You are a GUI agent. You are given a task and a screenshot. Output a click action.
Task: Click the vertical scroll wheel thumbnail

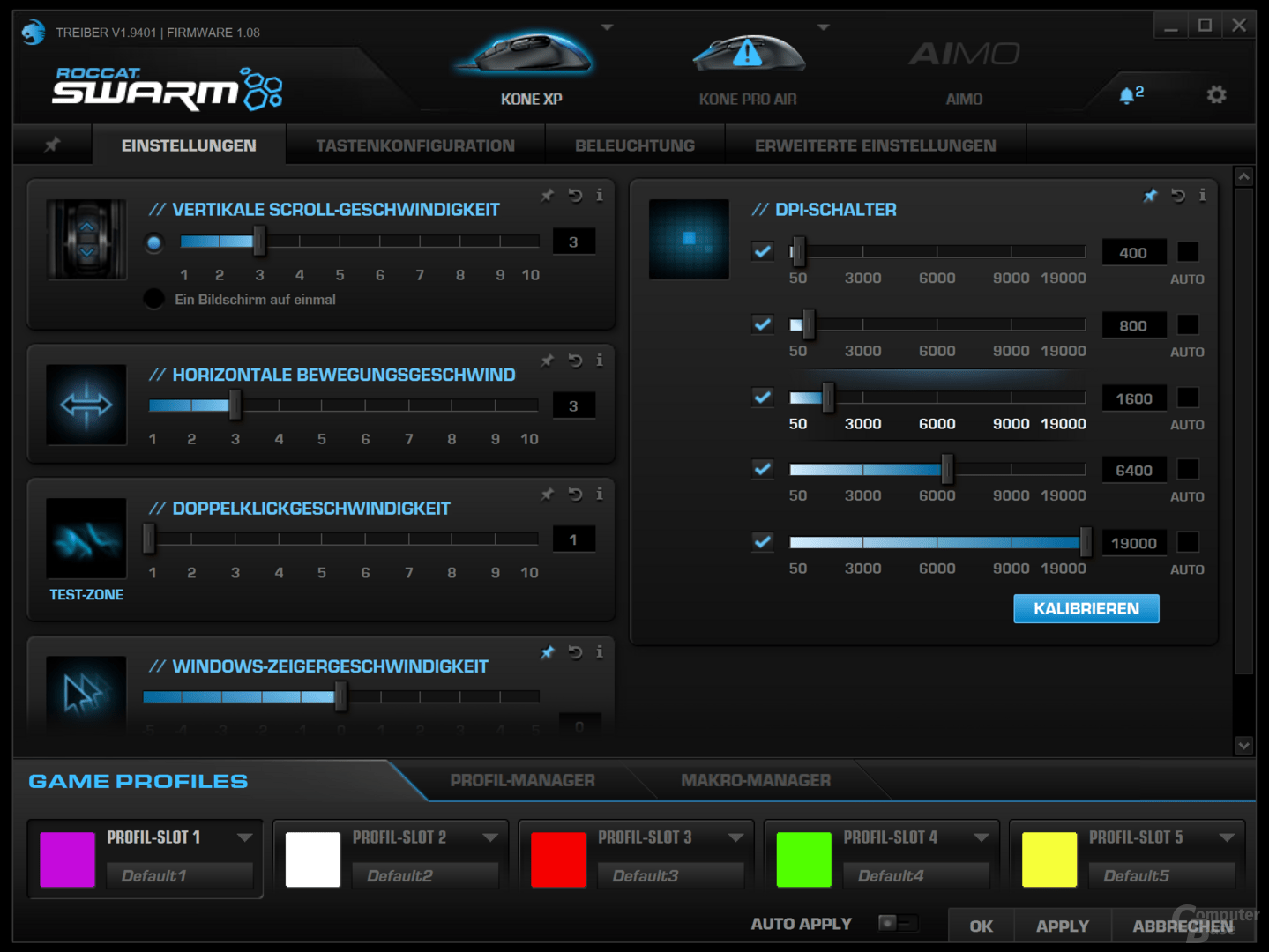(86, 240)
